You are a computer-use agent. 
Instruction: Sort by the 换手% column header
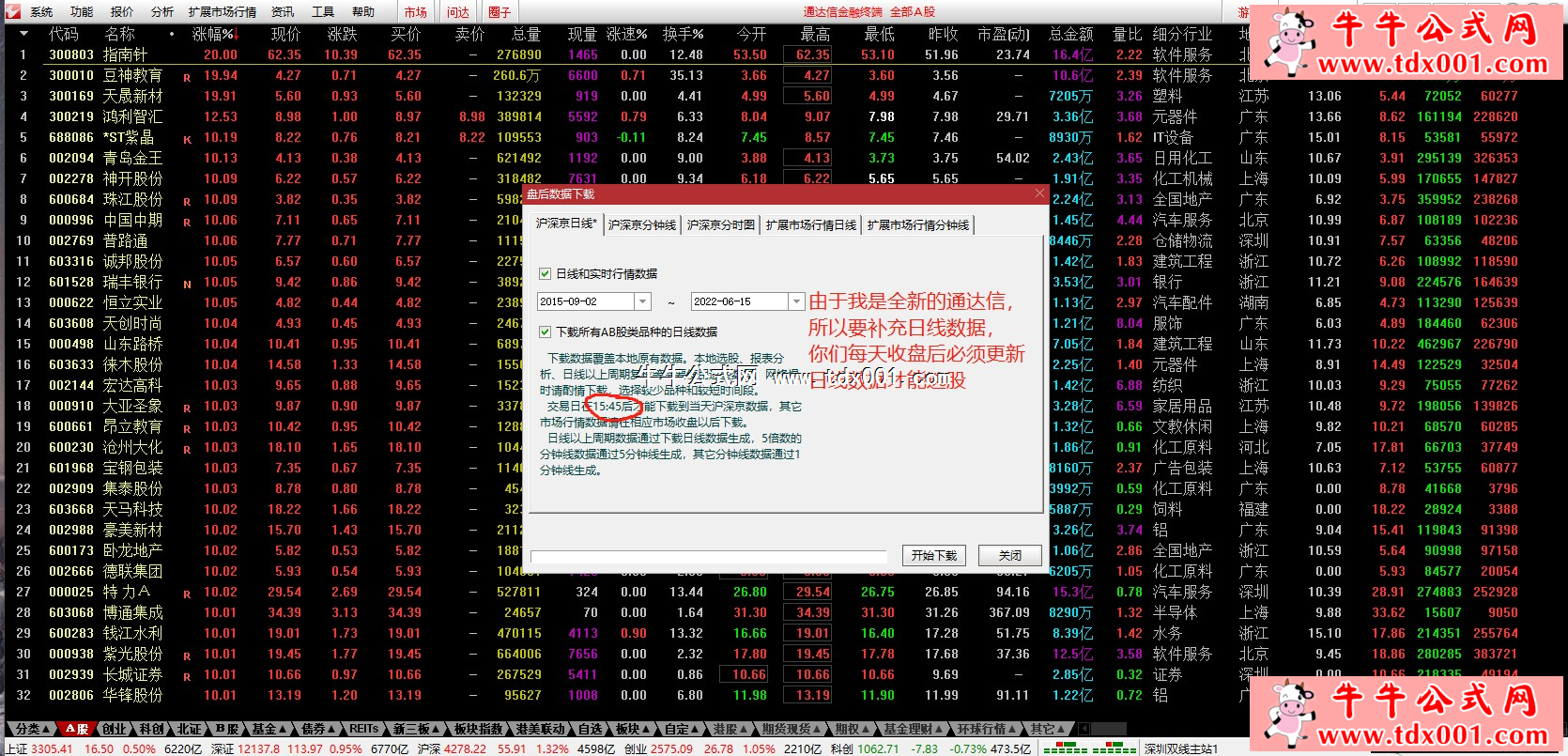[x=683, y=34]
